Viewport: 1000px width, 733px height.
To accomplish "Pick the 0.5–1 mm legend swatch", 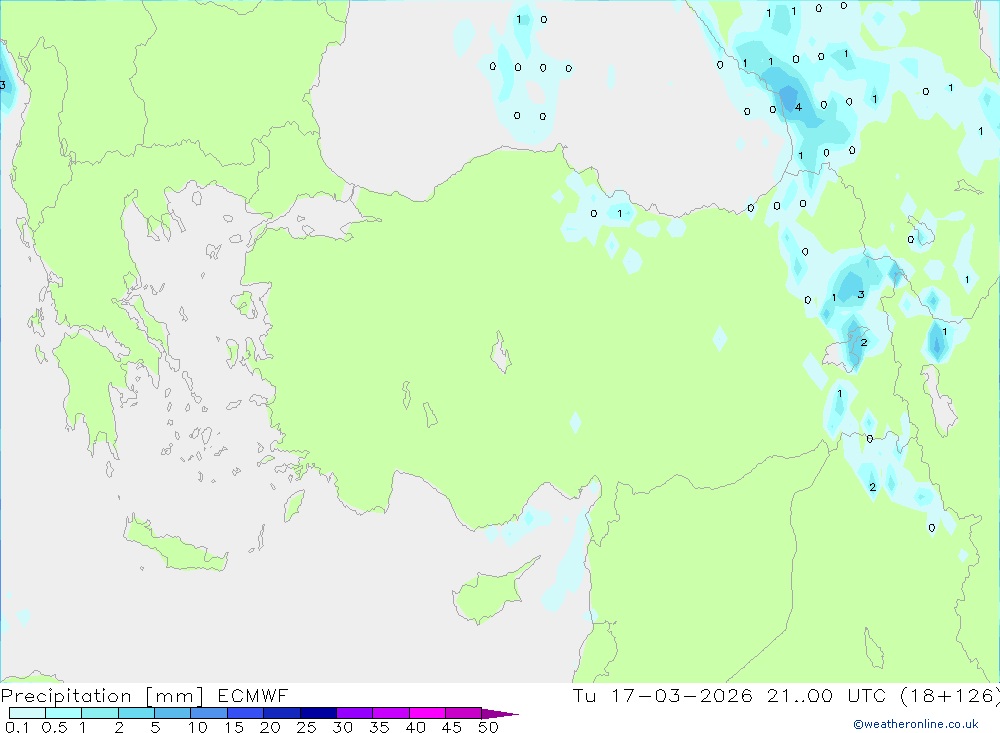I will [63, 713].
